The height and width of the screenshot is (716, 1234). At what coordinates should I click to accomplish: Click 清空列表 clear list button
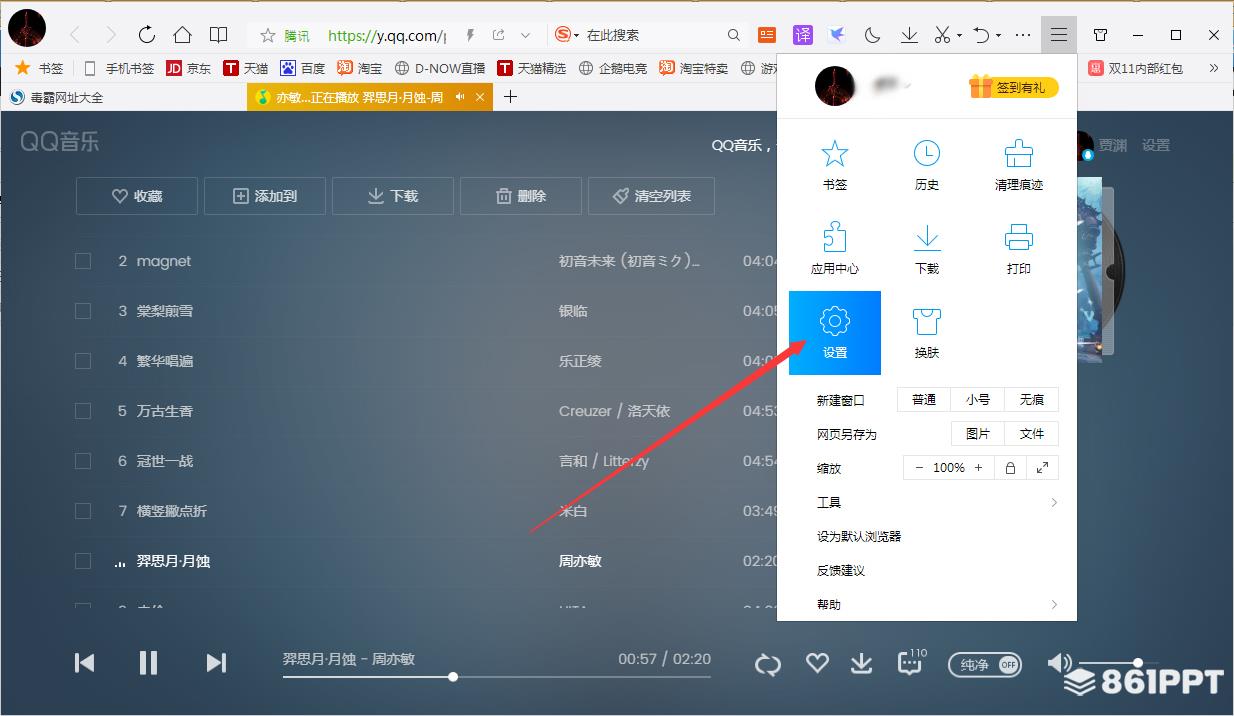[652, 196]
